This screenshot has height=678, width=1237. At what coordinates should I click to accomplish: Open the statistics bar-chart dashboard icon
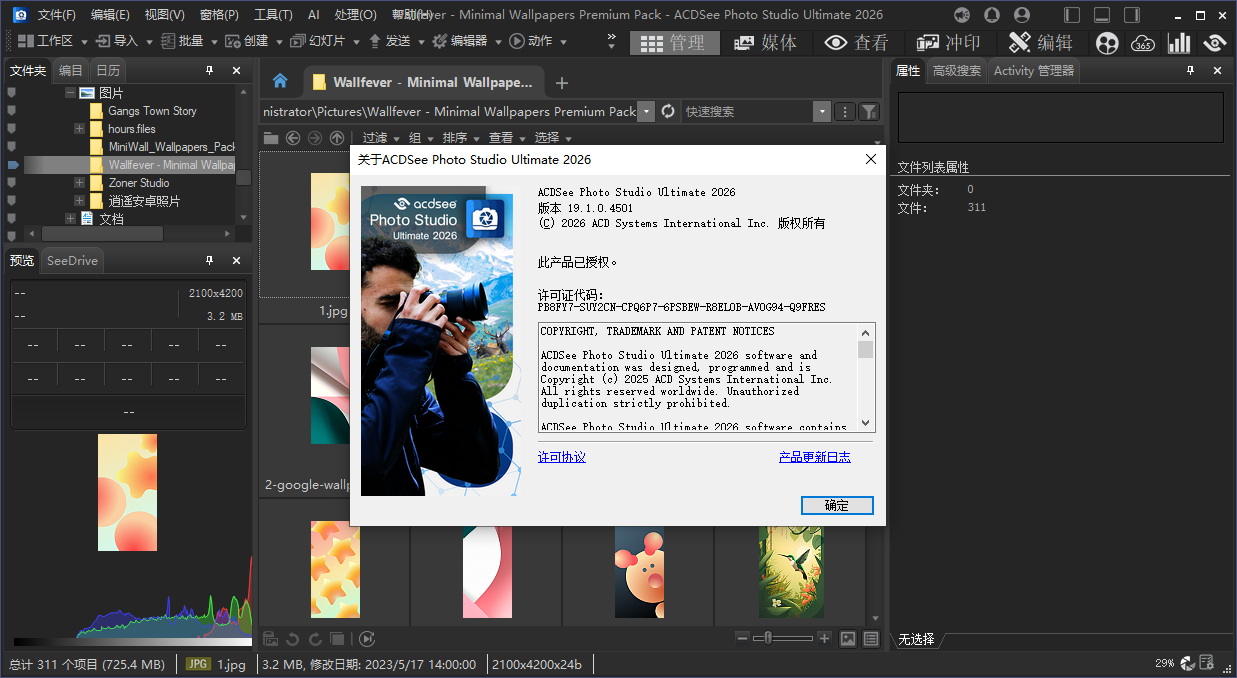[x=1180, y=42]
